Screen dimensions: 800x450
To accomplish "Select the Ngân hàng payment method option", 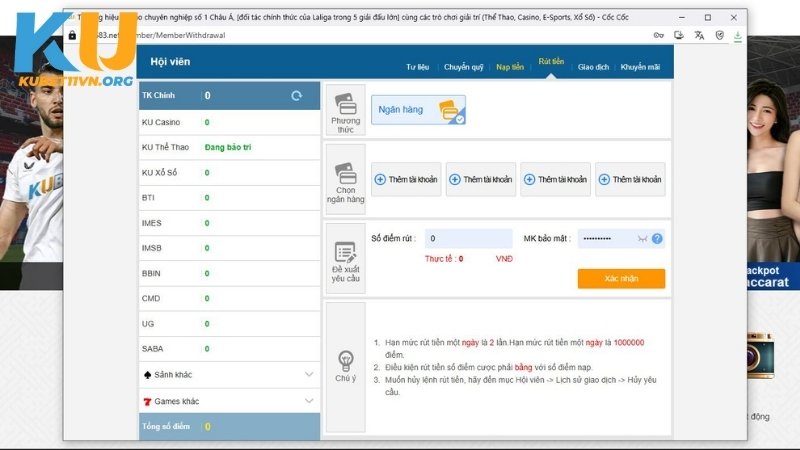I will (x=418, y=110).
